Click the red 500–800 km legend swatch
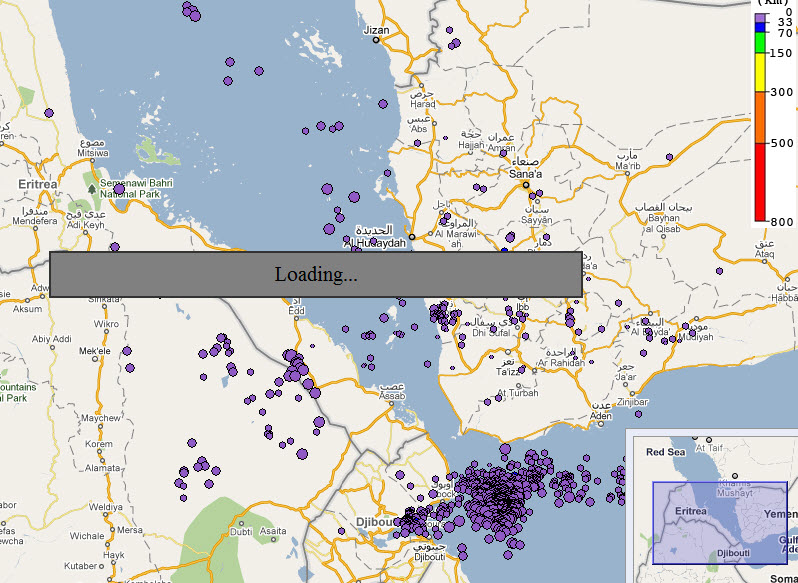This screenshot has width=798, height=583. (760, 182)
